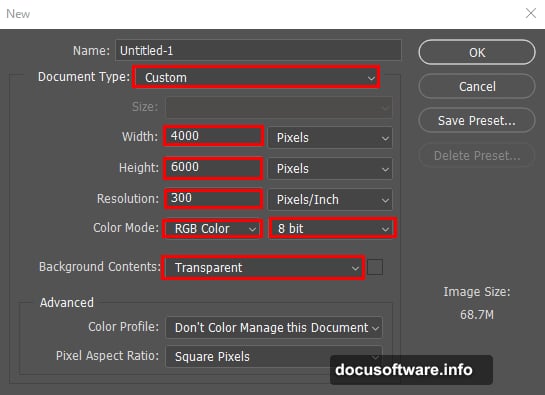Click the Width input field
Viewport: 545px width, 395px height.
click(213, 136)
